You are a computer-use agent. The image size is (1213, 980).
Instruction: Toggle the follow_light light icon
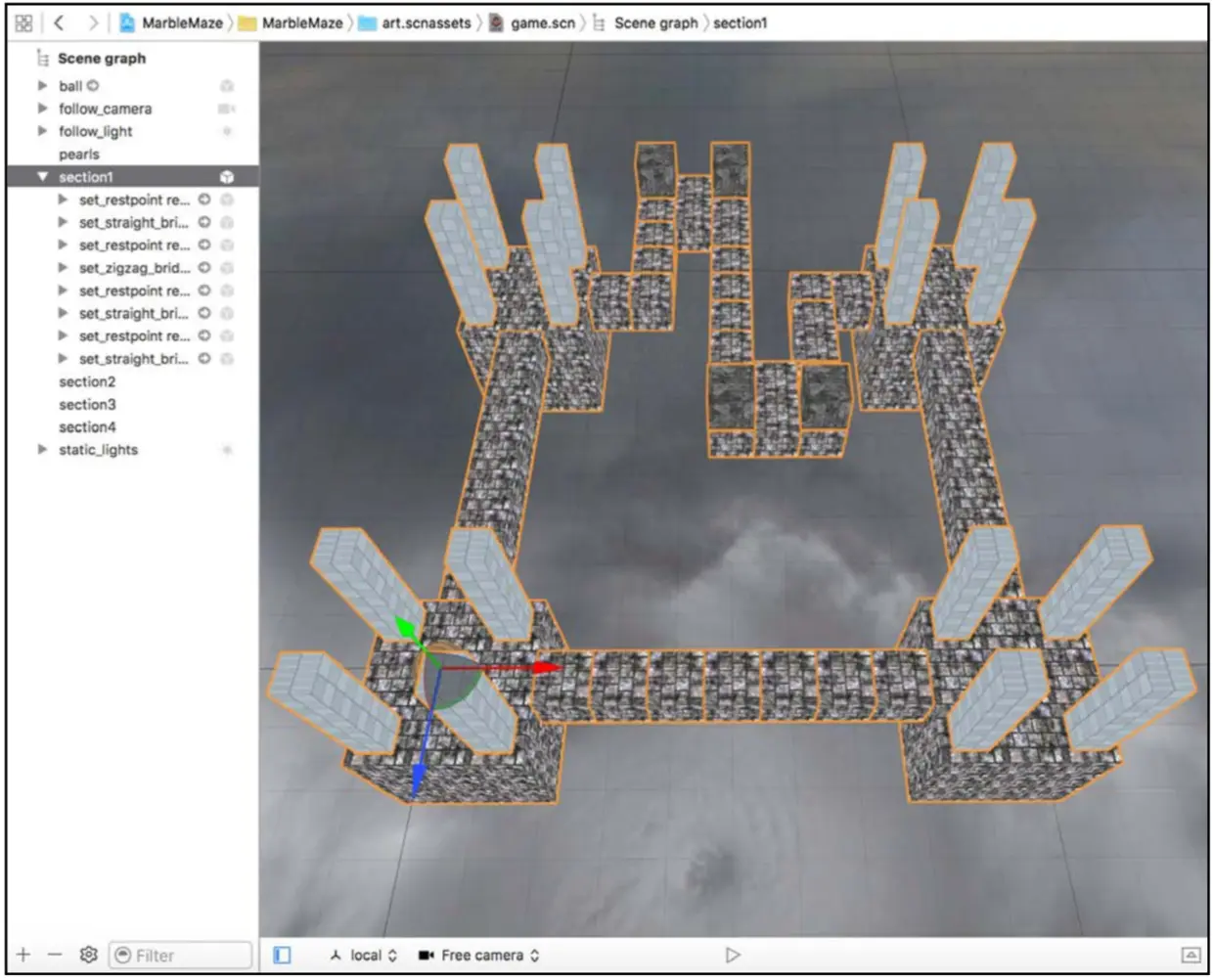point(227,131)
